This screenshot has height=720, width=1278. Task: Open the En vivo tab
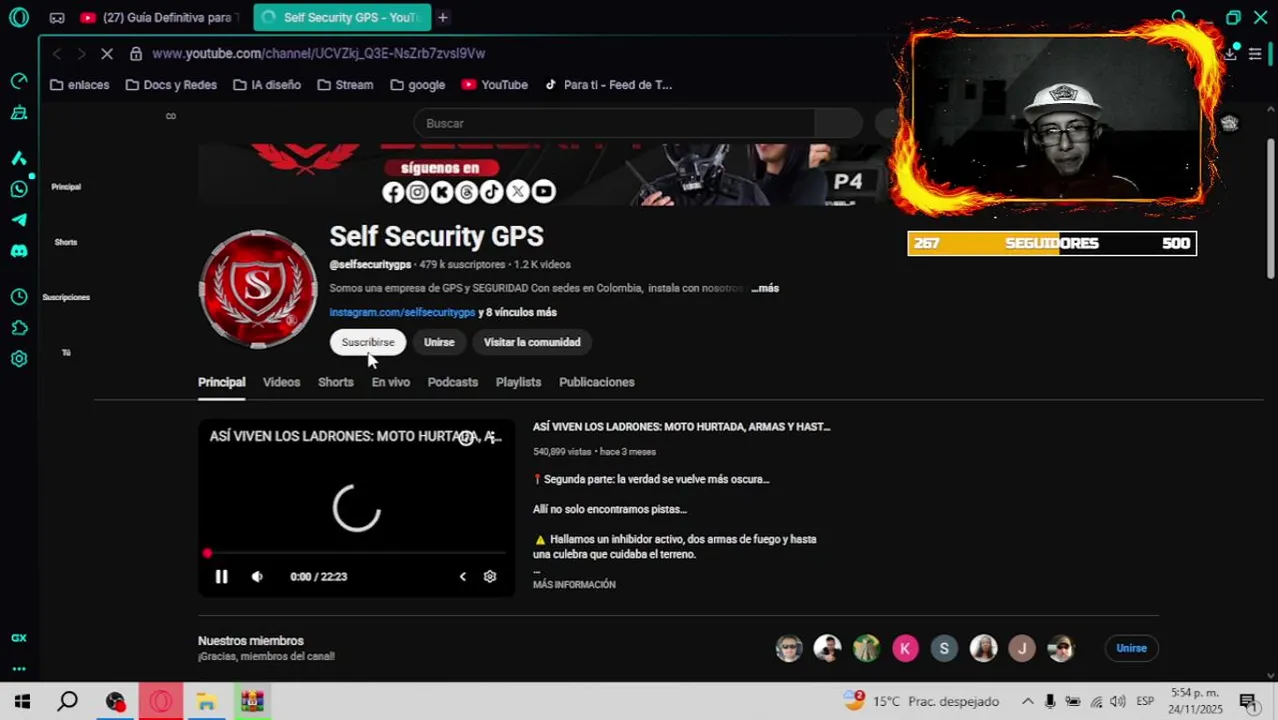tap(391, 382)
